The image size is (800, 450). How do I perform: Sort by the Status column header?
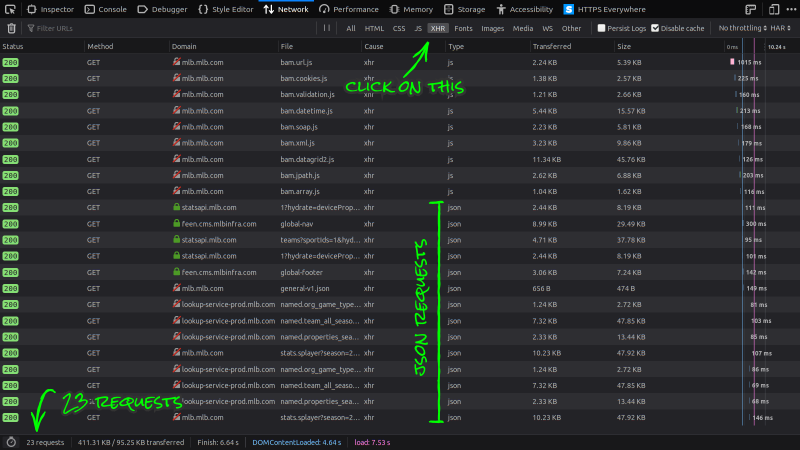pos(42,46)
